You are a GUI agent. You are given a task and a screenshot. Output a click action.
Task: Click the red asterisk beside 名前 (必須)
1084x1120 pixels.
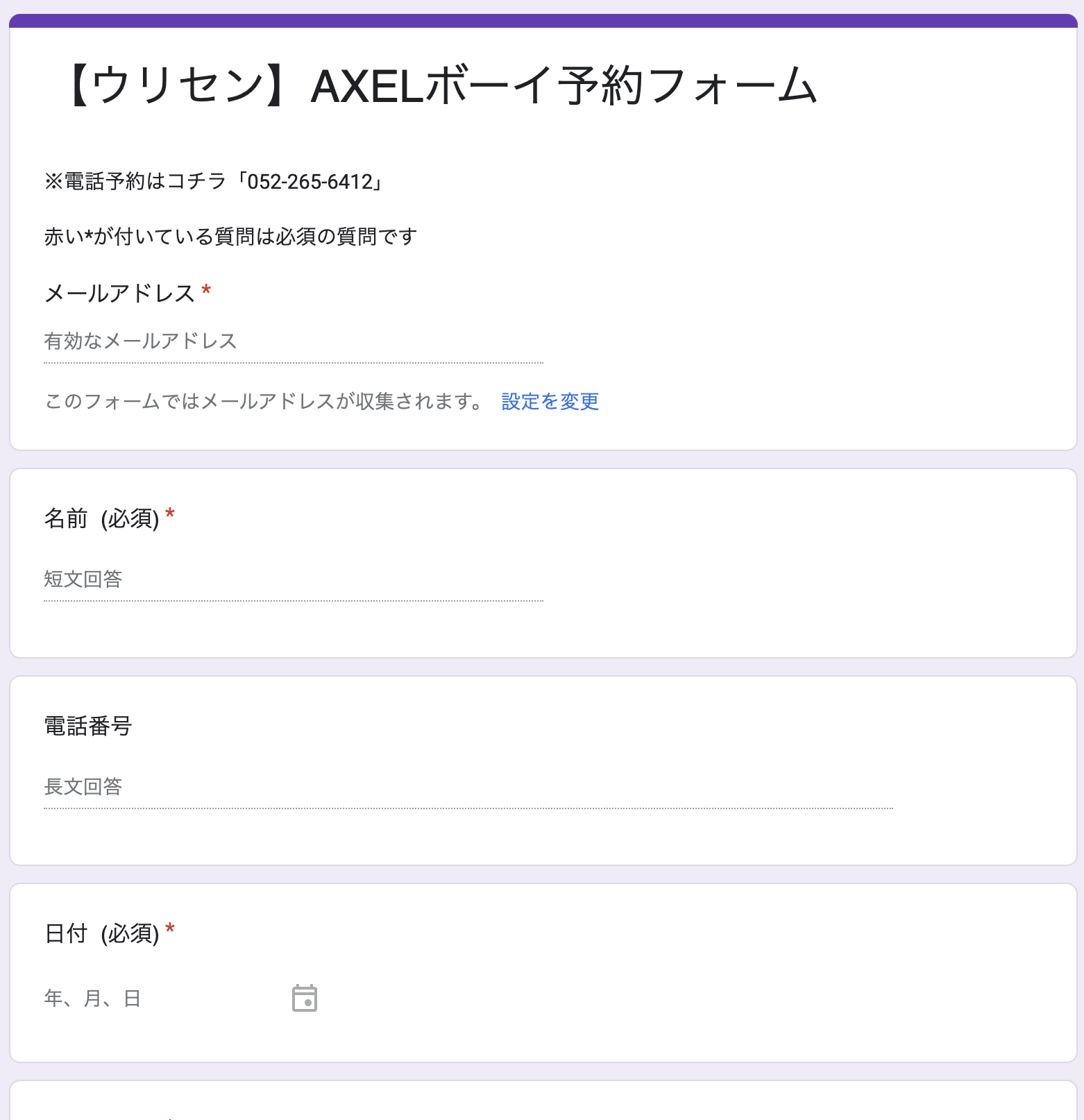[x=170, y=515]
